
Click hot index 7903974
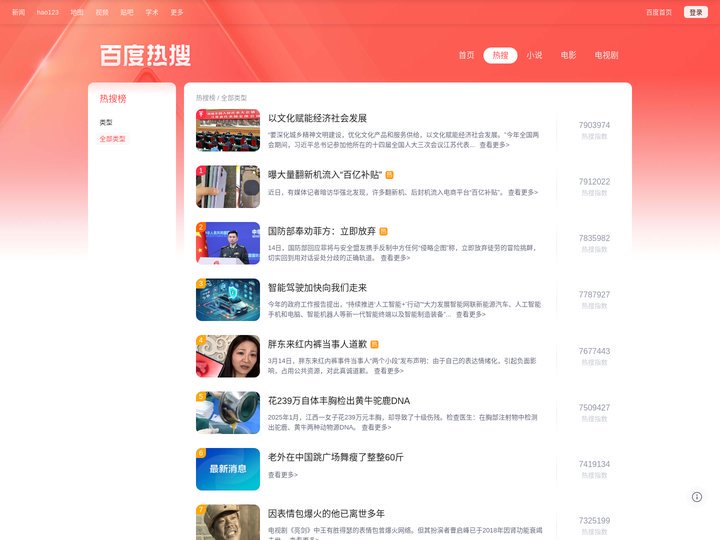tap(594, 125)
